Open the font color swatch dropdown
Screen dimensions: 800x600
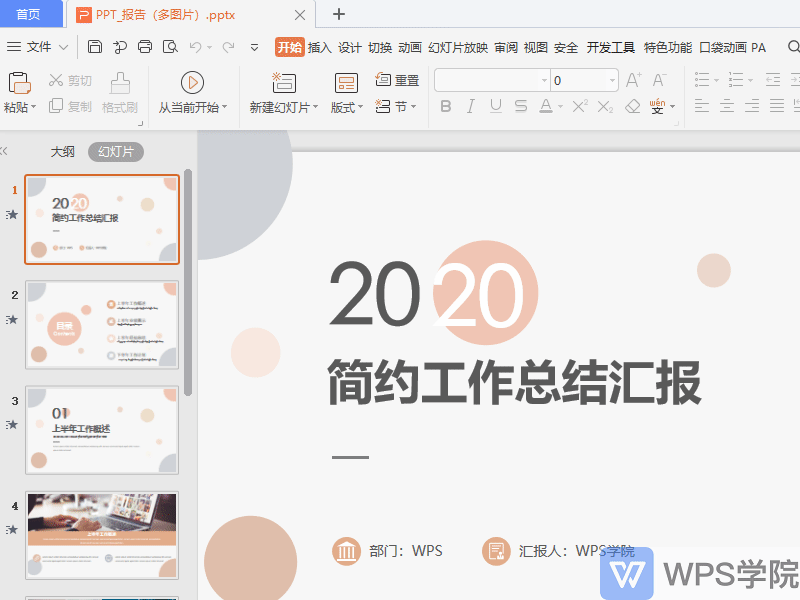(559, 106)
